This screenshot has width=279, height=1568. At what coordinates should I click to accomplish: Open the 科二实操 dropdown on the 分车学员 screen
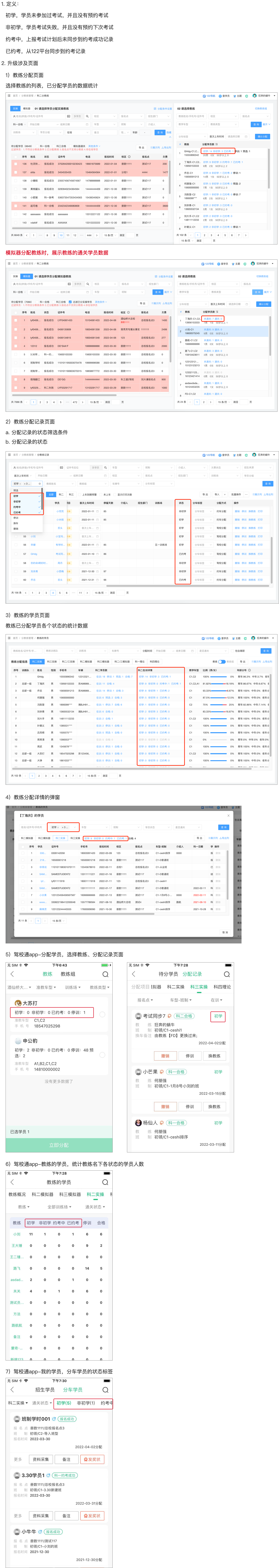(18, 1403)
